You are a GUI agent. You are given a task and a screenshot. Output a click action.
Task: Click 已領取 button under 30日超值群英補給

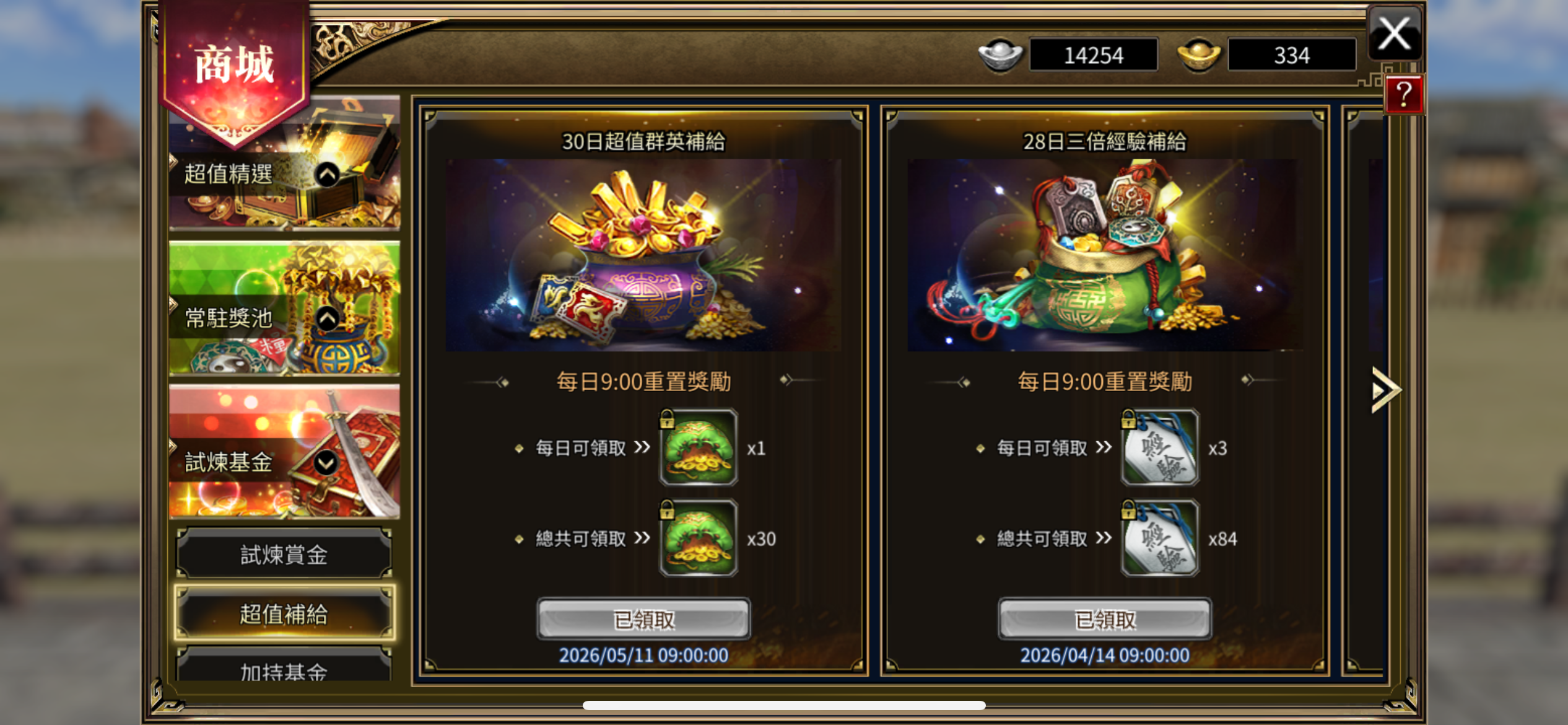[643, 618]
